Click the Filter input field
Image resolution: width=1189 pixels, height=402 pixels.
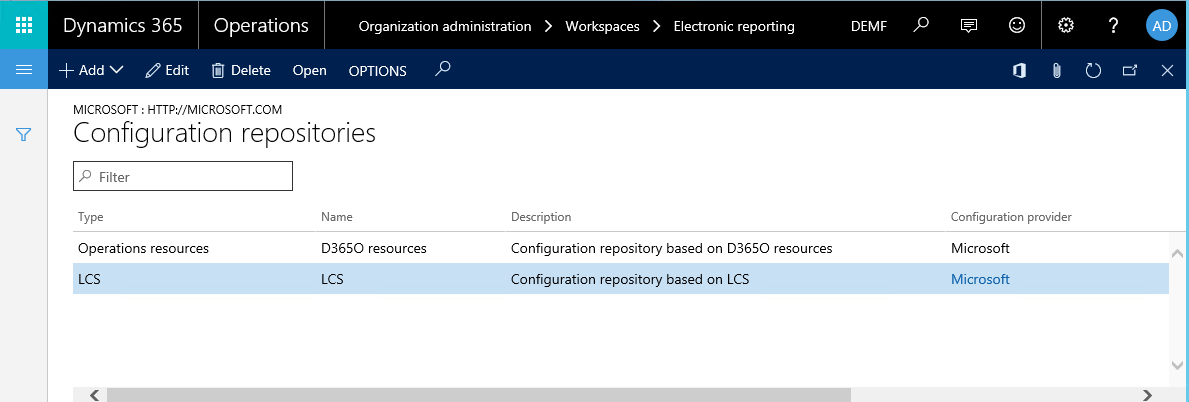183,176
